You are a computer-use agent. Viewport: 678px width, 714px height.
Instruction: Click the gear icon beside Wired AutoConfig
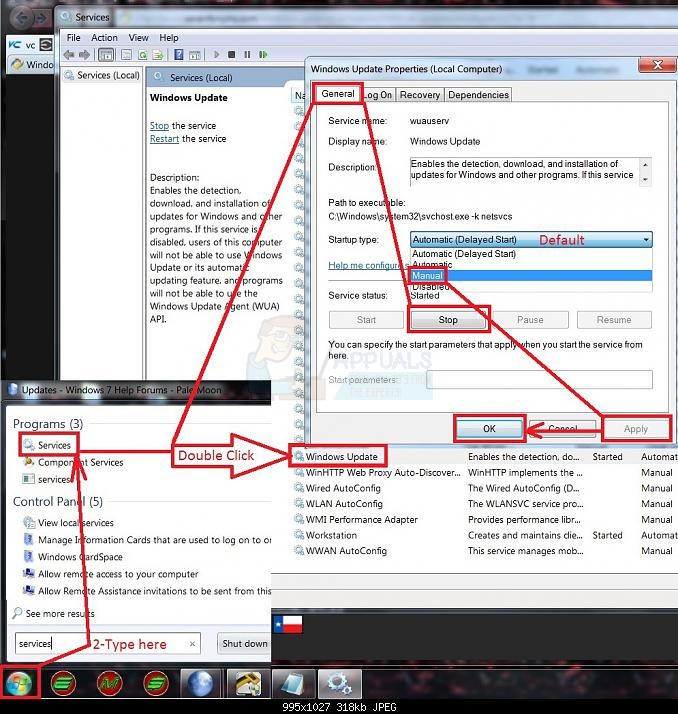[x=299, y=488]
